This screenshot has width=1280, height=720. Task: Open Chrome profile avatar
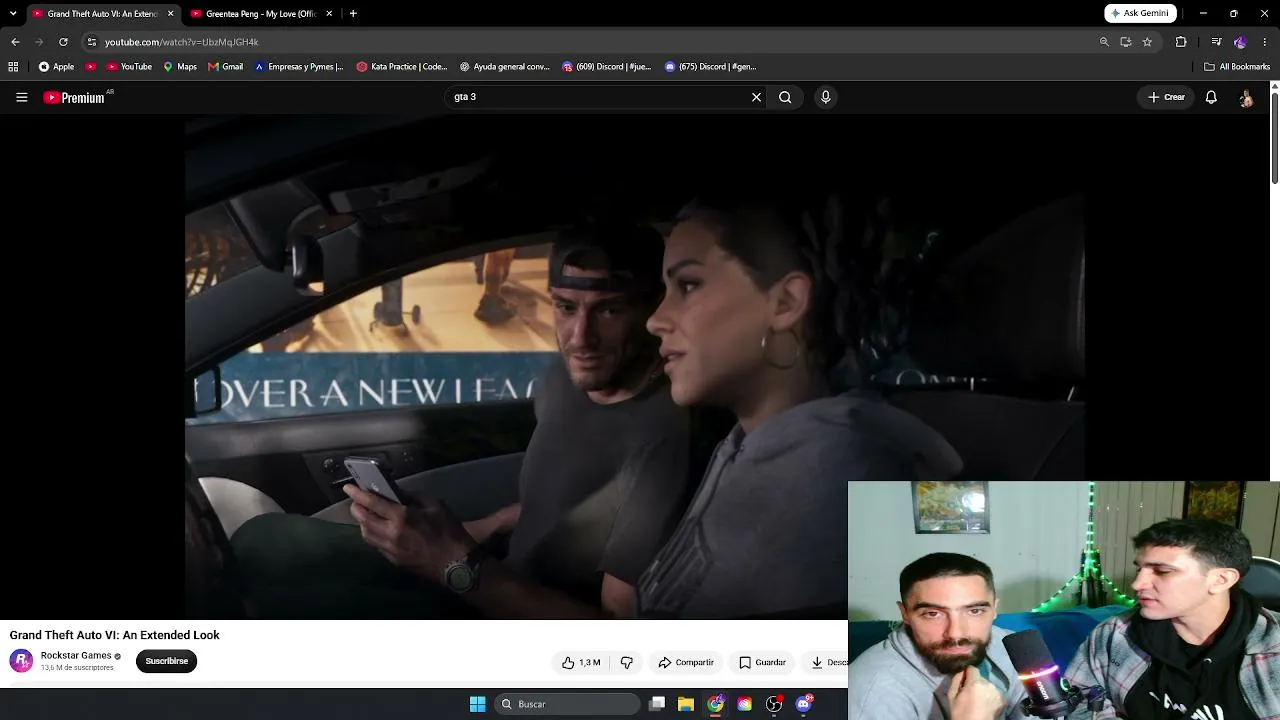point(1240,42)
